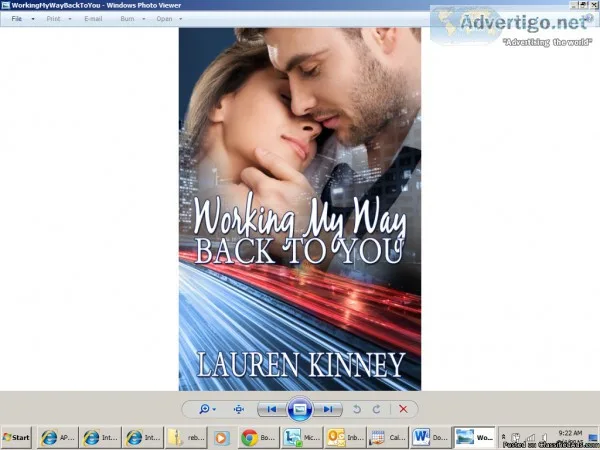Click the network signal tray icon
Viewport: 600px width, 450px height.
coord(531,437)
